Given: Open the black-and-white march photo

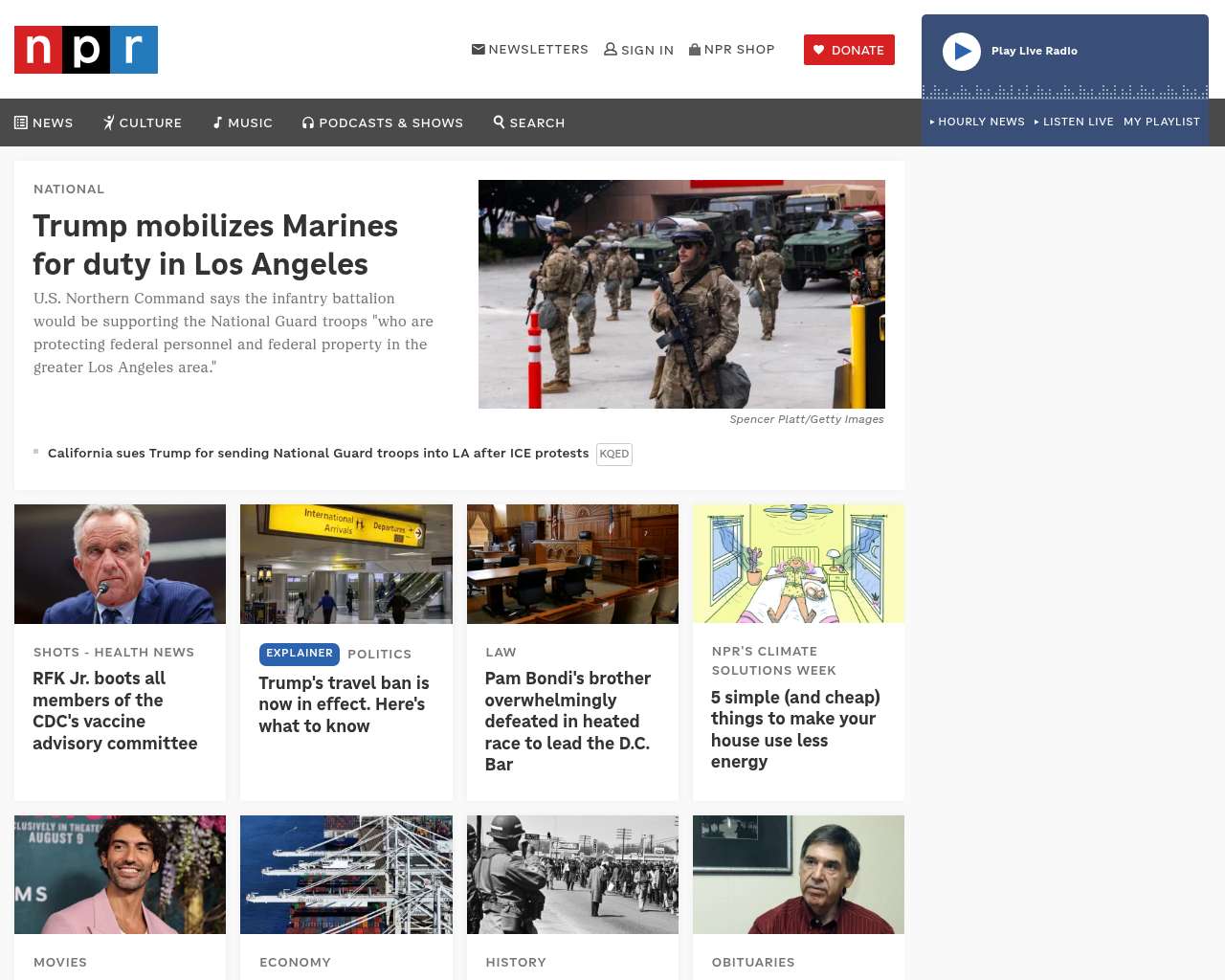Looking at the screenshot, I should 572,875.
